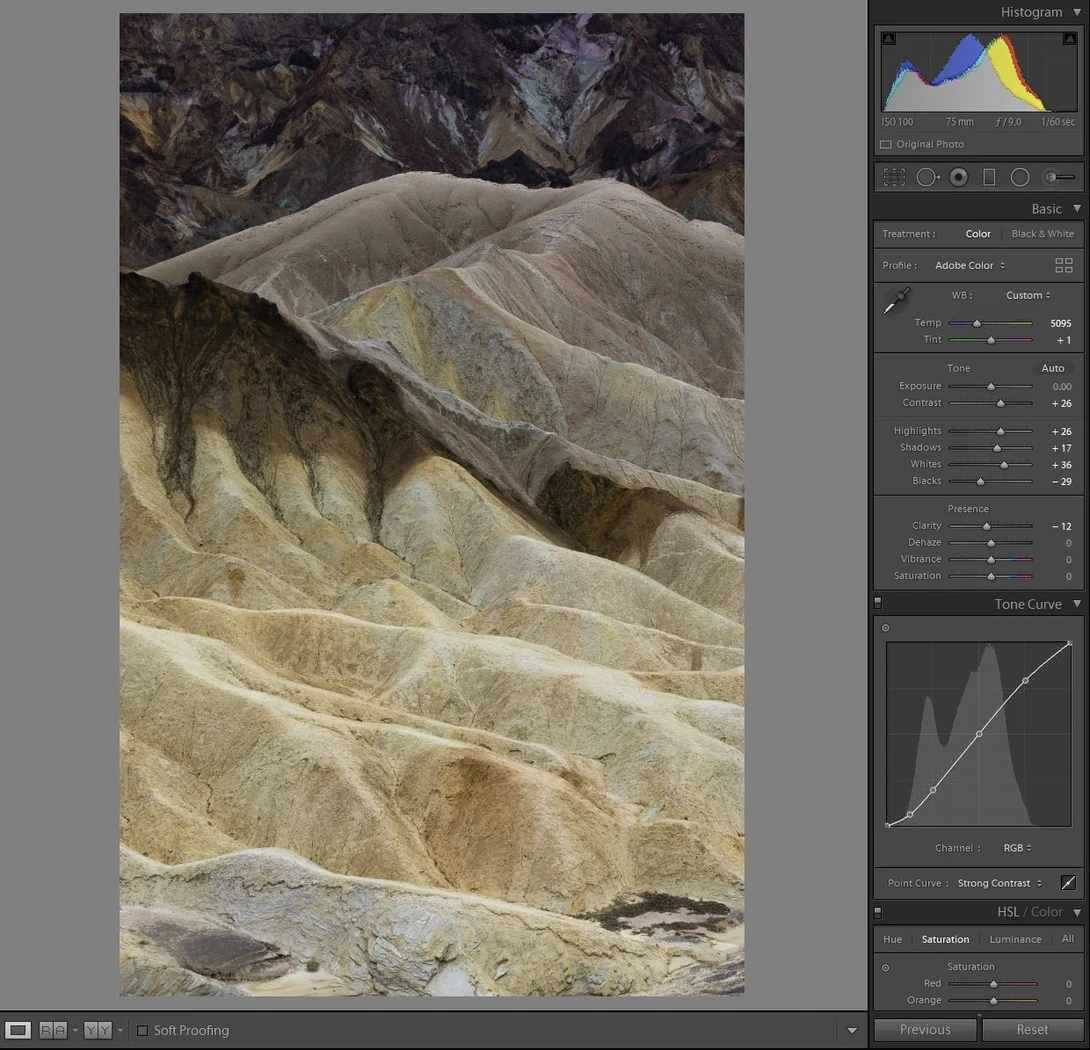The height and width of the screenshot is (1050, 1090).
Task: Select the Radial Filter tool
Action: click(1020, 177)
